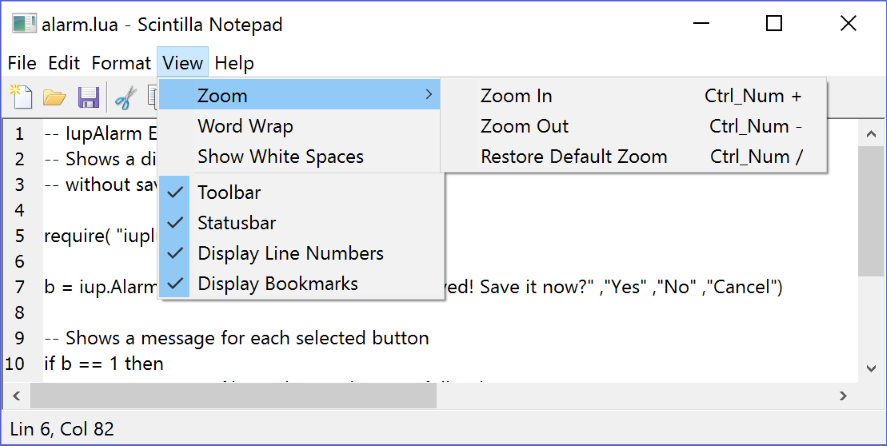
Task: Open the Format menu
Action: 121,63
